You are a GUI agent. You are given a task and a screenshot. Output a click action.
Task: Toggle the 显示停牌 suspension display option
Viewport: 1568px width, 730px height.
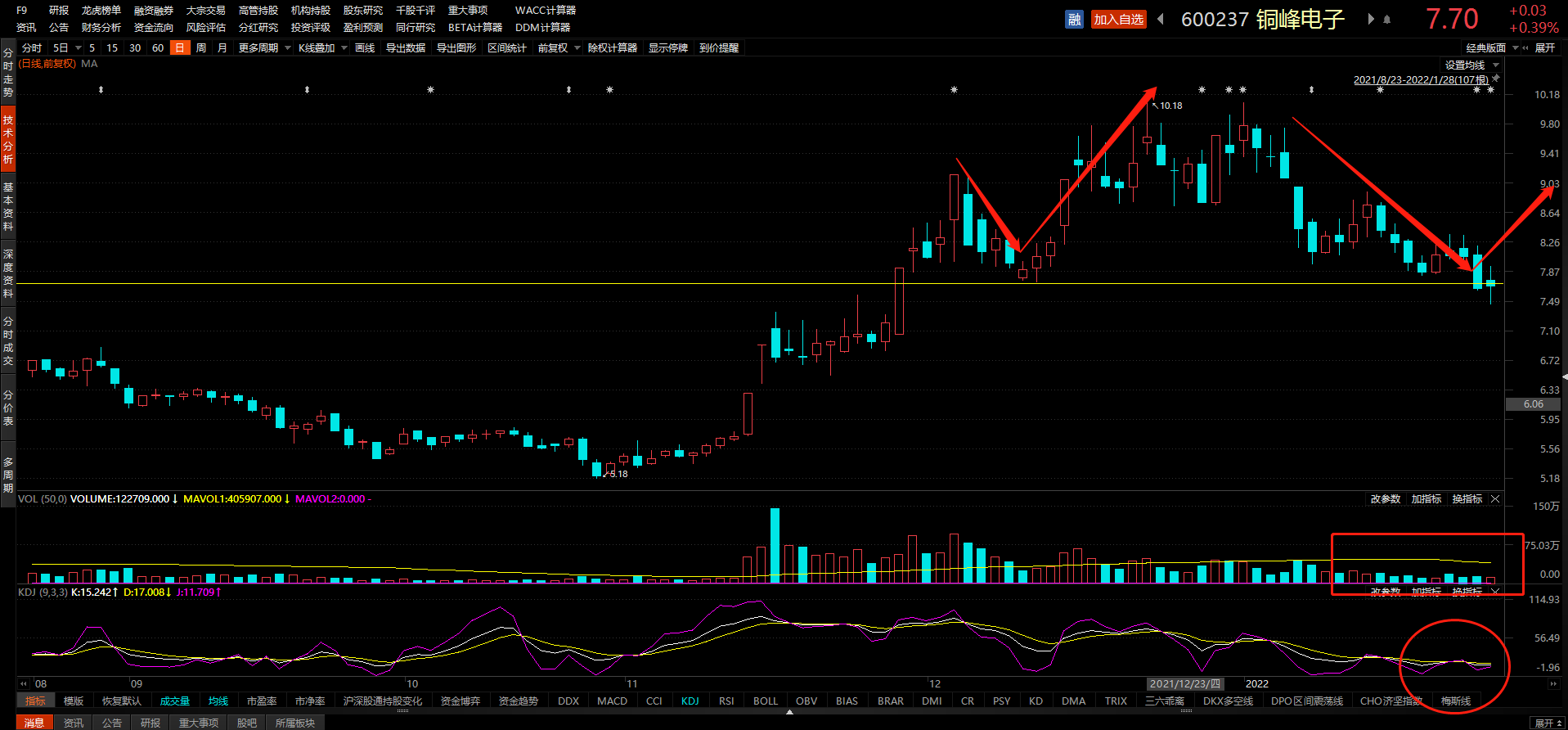point(668,48)
